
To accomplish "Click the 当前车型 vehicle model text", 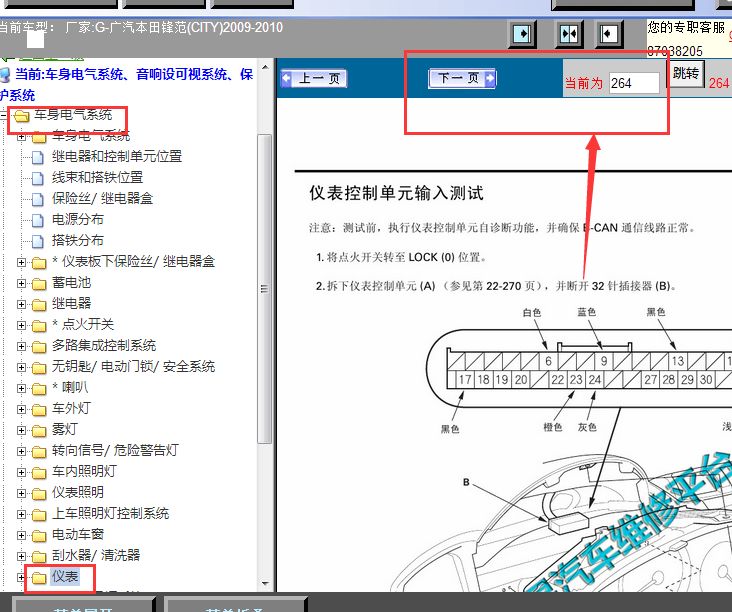I will tap(141, 28).
